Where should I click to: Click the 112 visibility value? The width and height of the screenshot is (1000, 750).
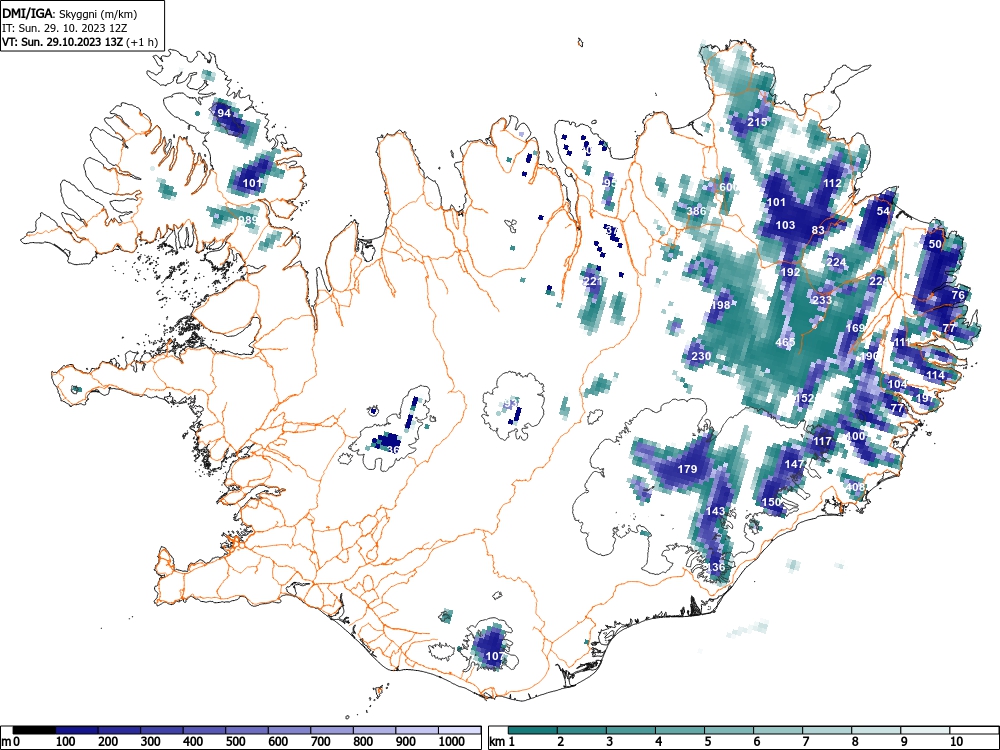pos(832,183)
